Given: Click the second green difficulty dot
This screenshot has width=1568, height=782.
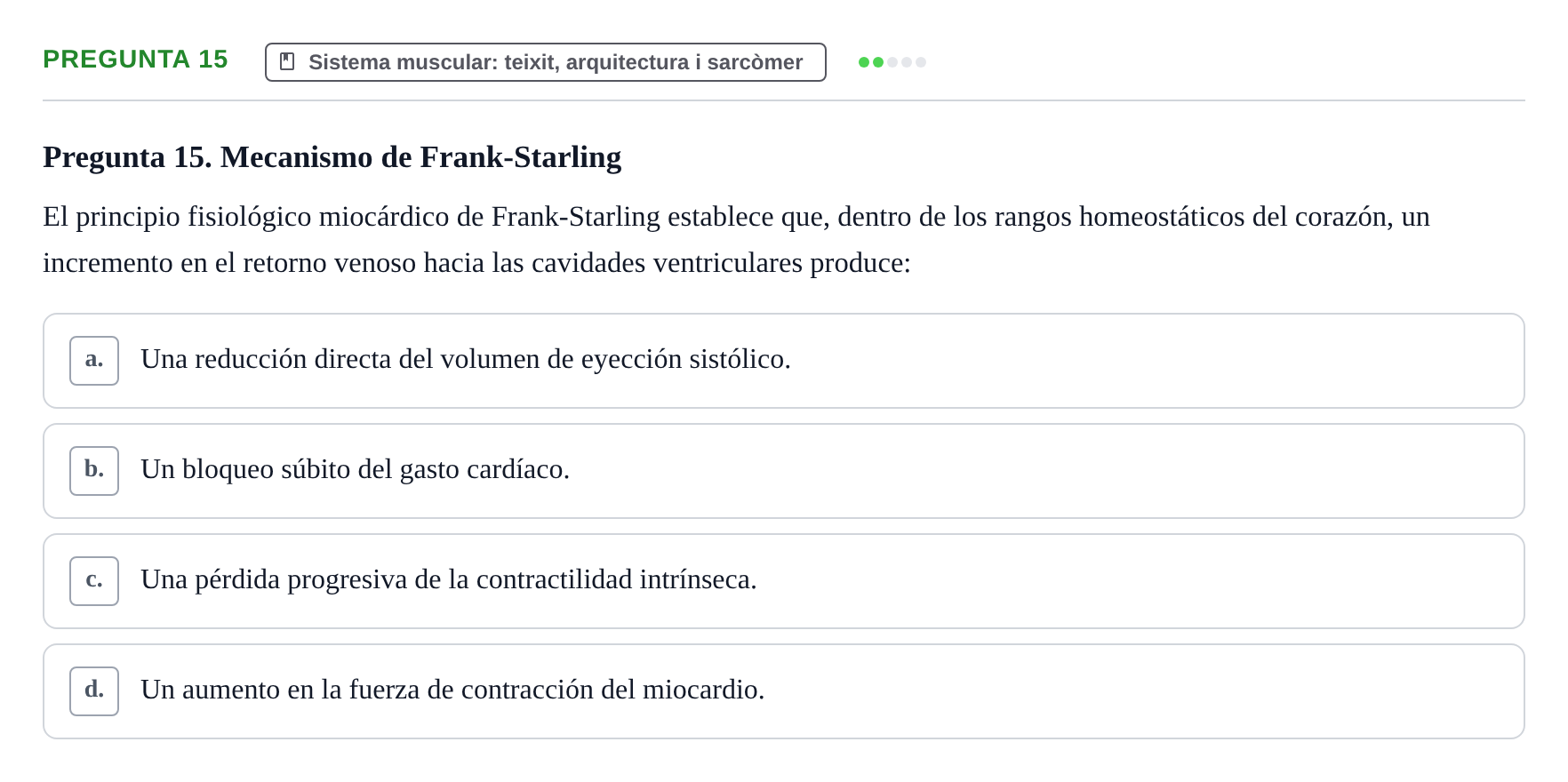Looking at the screenshot, I should click(x=878, y=62).
